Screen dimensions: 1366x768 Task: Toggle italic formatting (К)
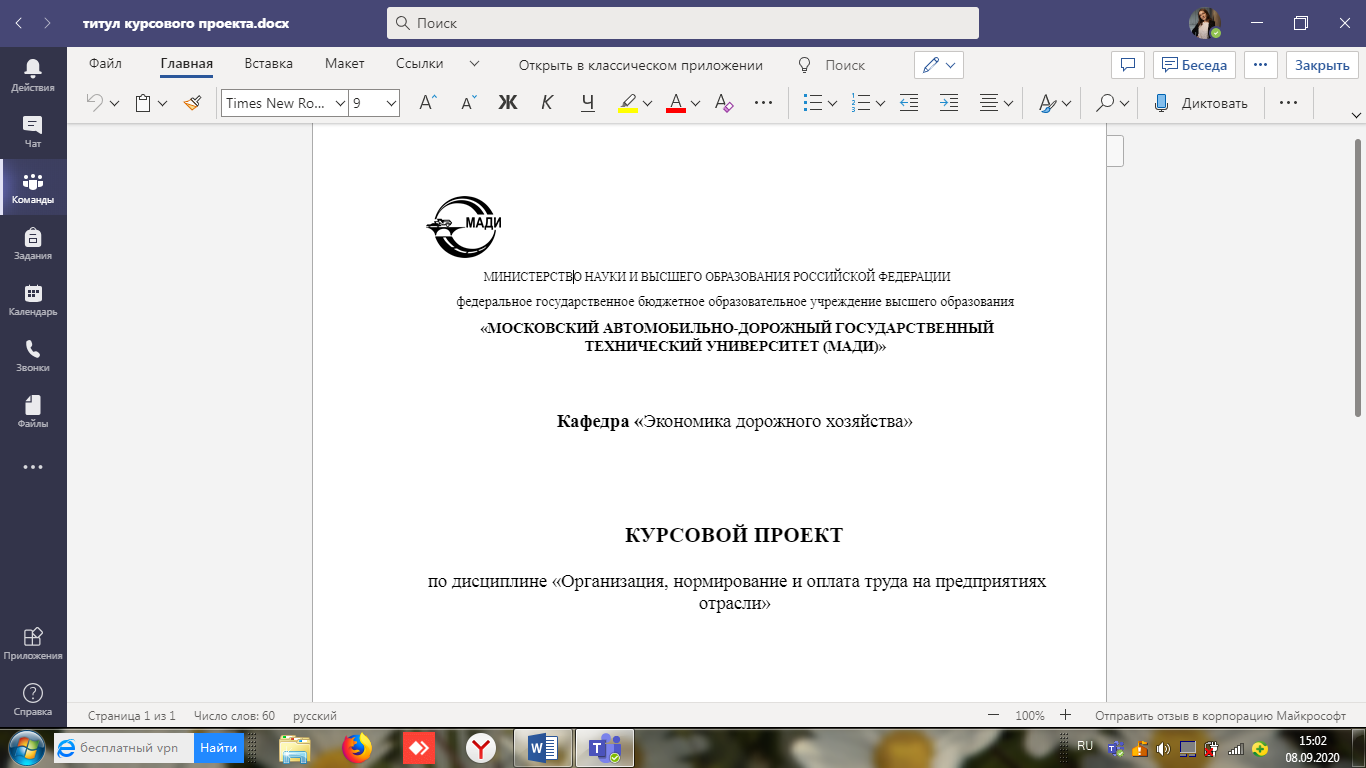[547, 103]
